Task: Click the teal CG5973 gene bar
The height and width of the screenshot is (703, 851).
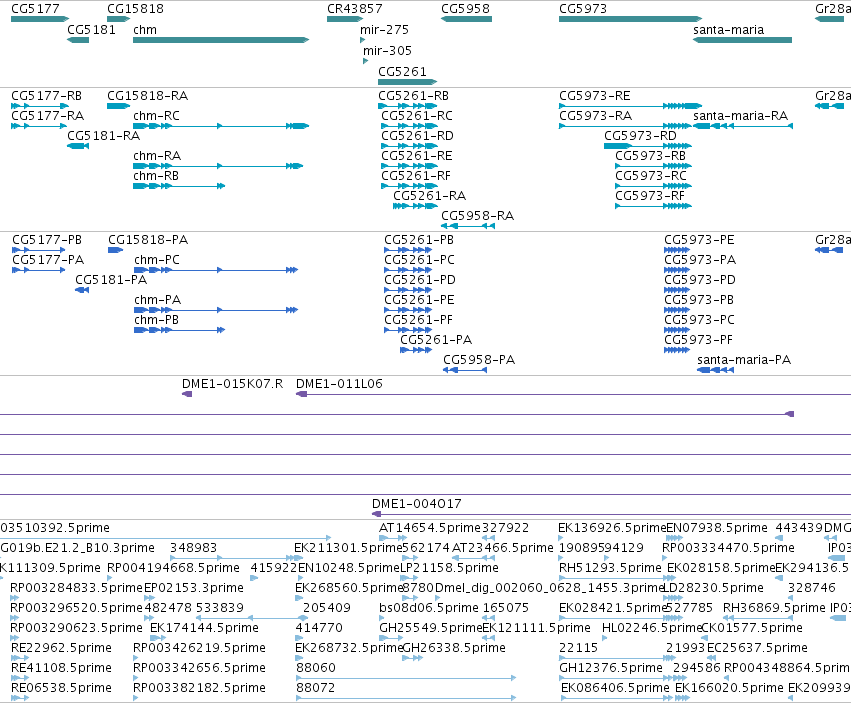Action: point(631,19)
